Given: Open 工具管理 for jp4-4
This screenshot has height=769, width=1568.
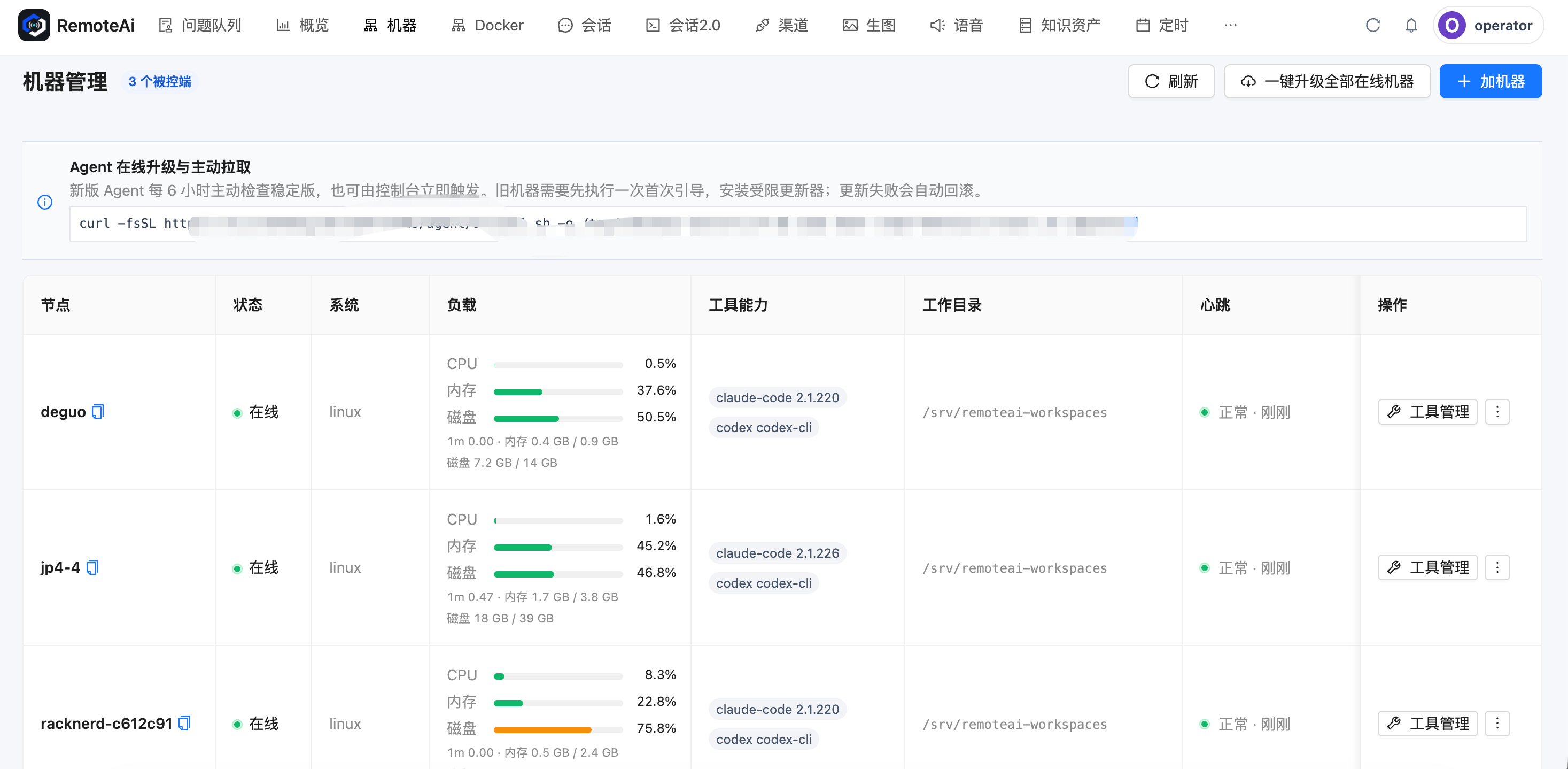Looking at the screenshot, I should [x=1427, y=567].
